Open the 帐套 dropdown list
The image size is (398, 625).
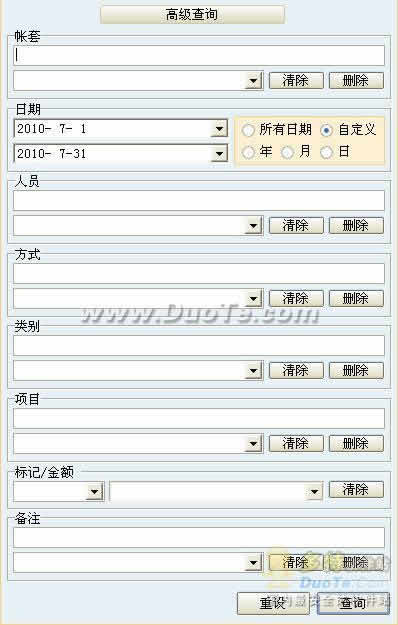point(253,81)
